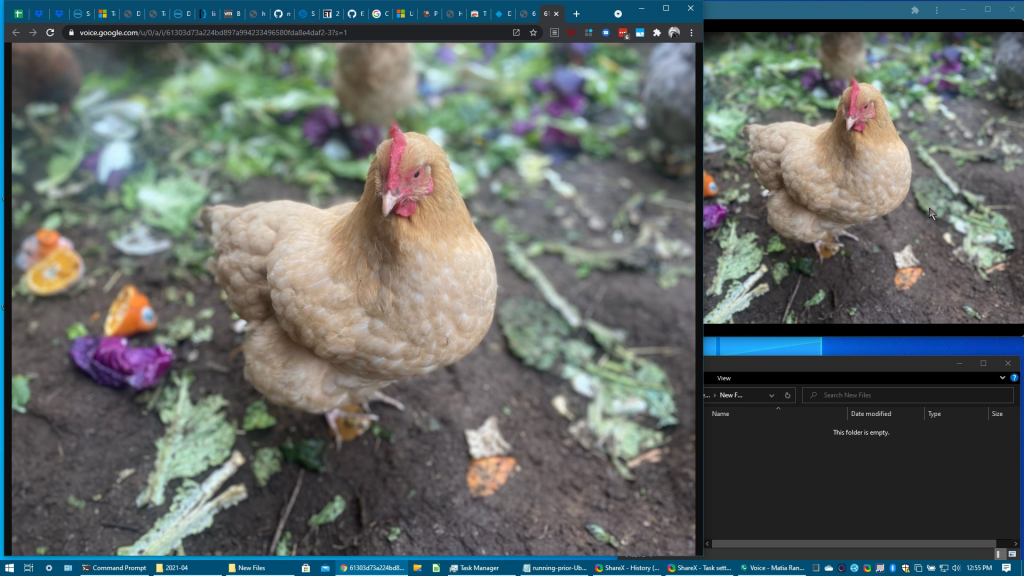
Task: Open ShareX - Task settings taskbar button
Action: [x=699, y=568]
